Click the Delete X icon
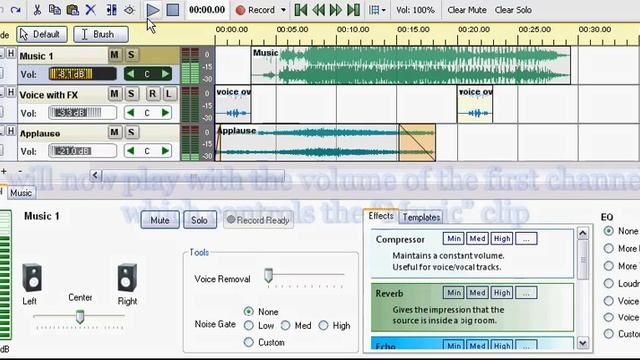 coord(91,10)
